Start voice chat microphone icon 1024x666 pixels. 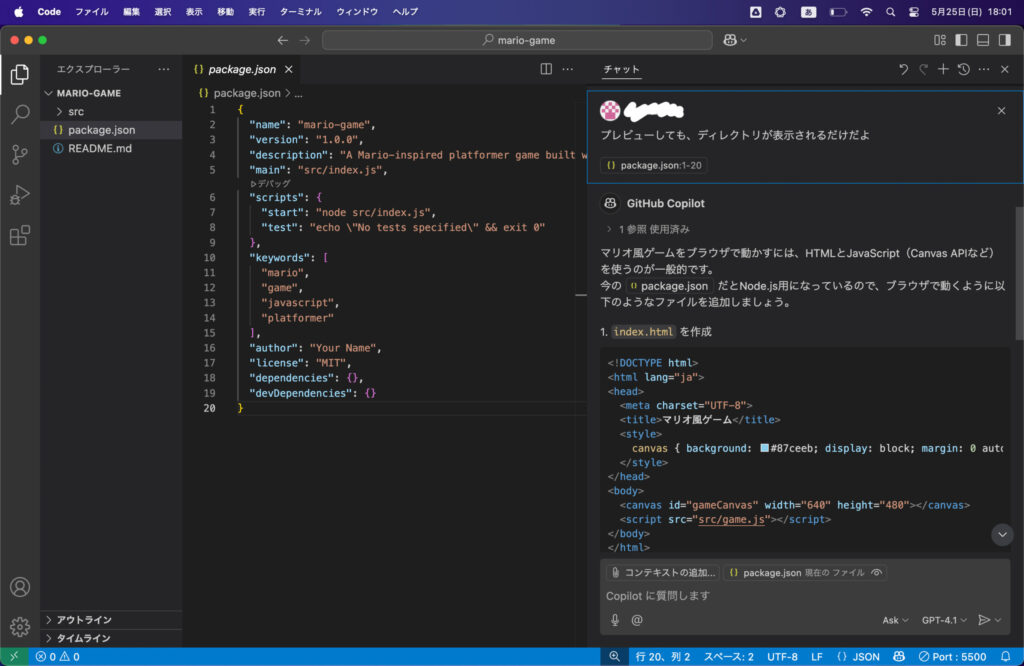click(615, 620)
